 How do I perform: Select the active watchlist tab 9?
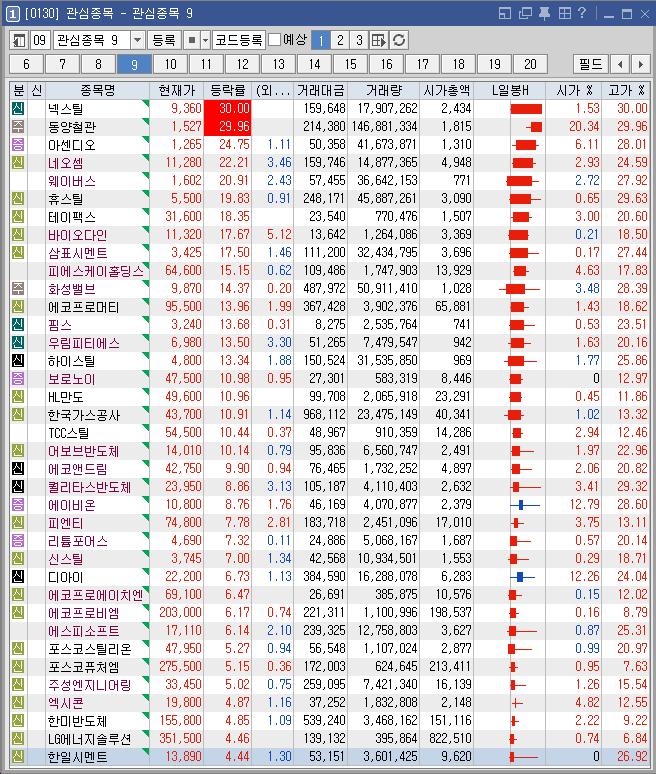tap(134, 64)
